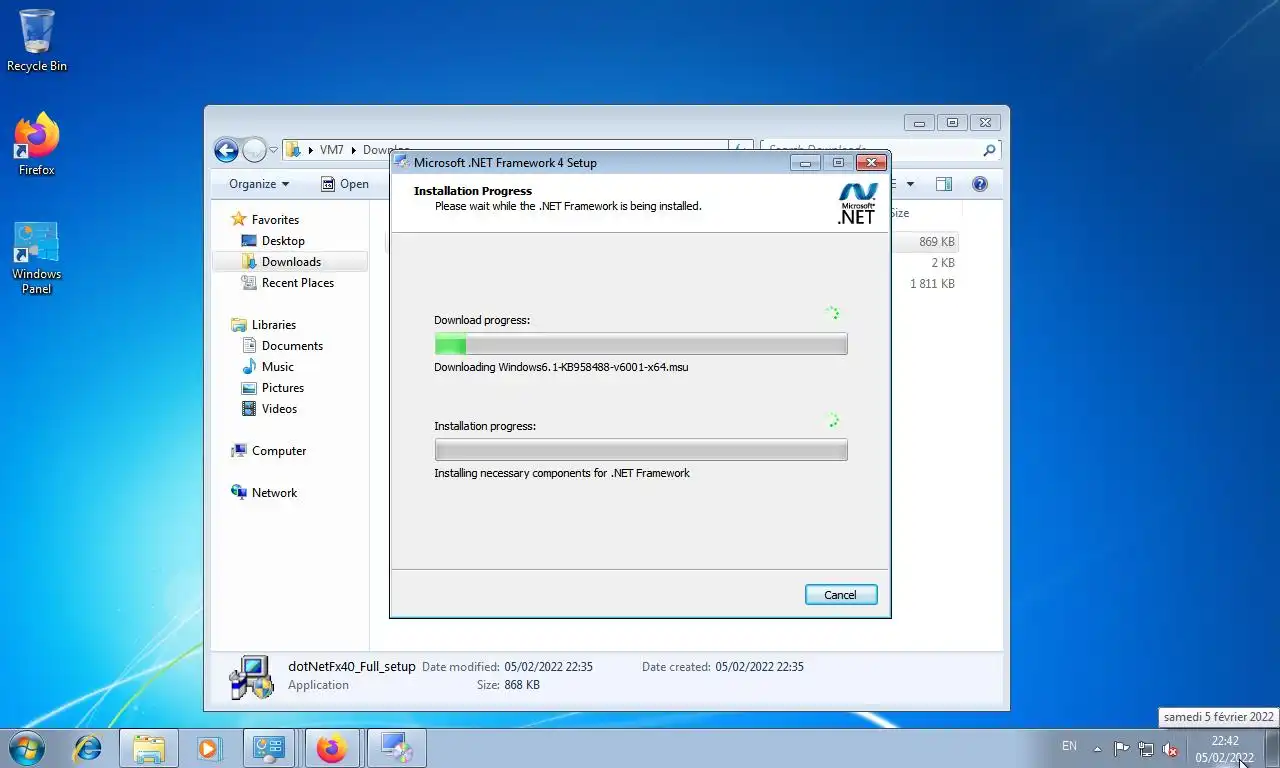Open the recent pages dropdown in Explorer
This screenshot has height=768, width=1280.
pos(273,151)
